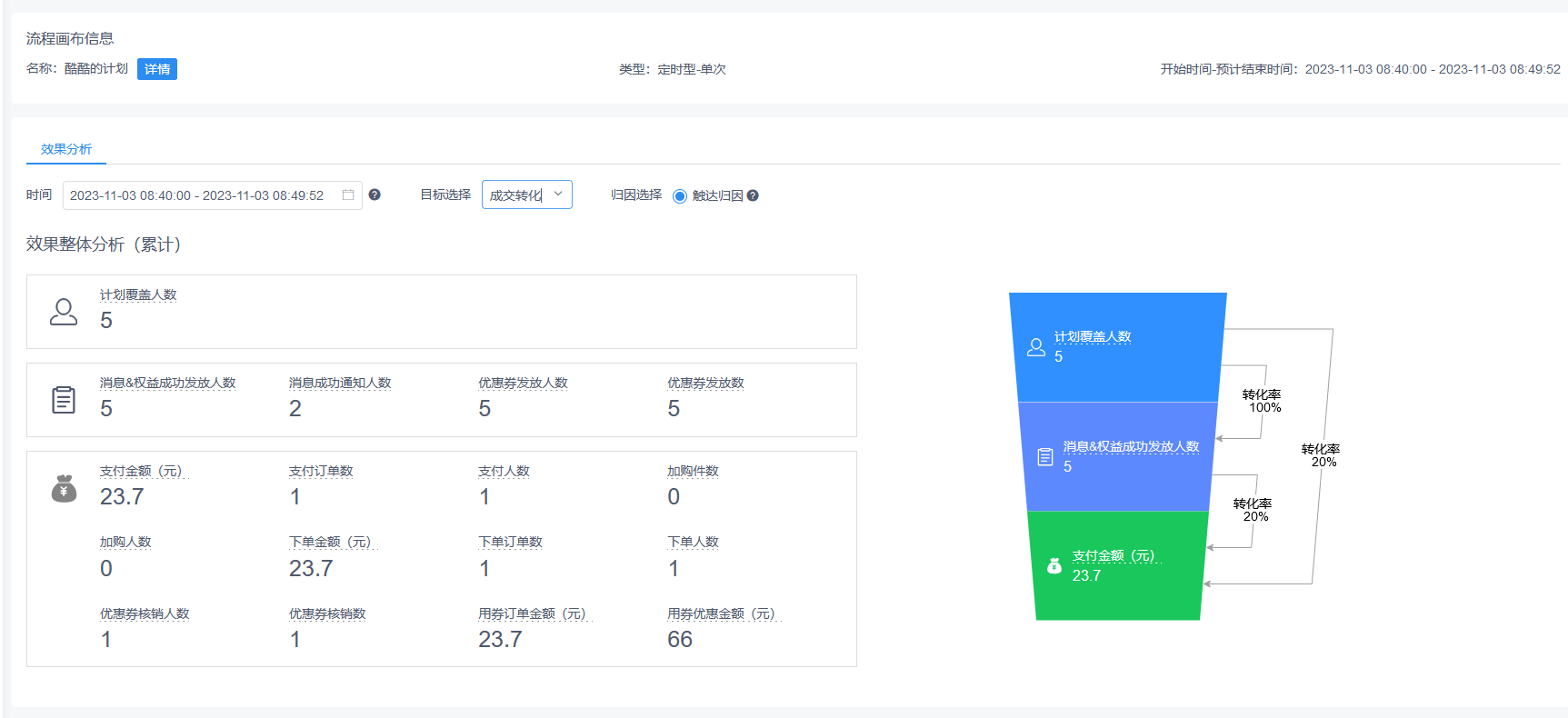Click the 优惠券核销人数 metric label
Image resolution: width=1568 pixels, height=718 pixels.
click(x=145, y=613)
